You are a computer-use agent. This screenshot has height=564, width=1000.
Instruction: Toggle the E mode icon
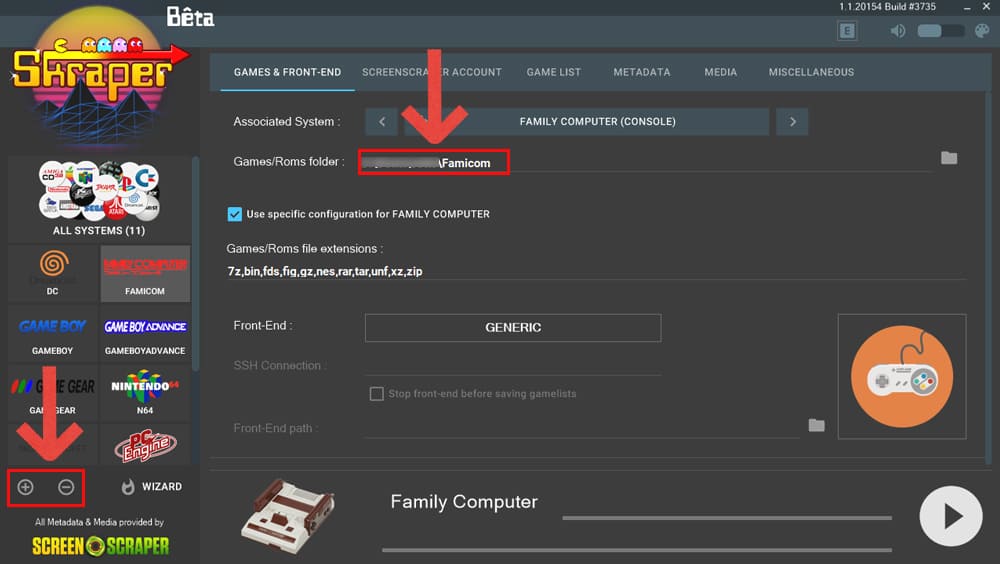pos(847,31)
